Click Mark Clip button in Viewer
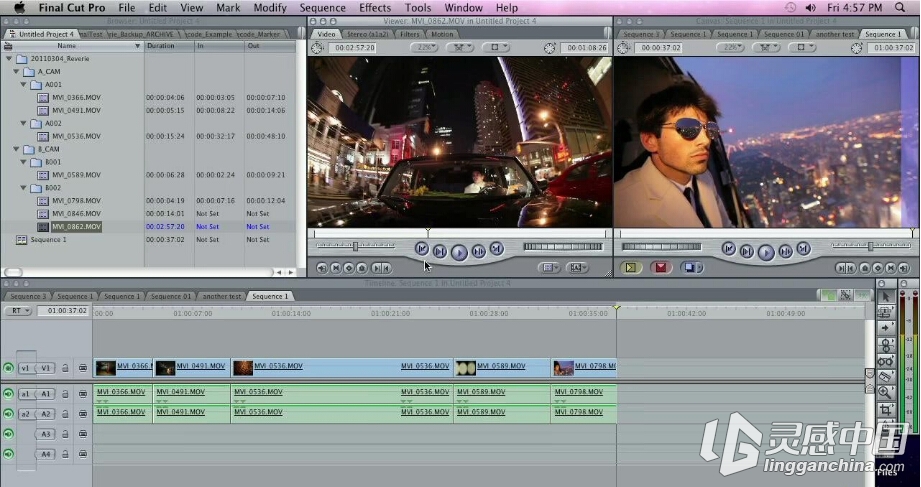The image size is (921, 487). [x=335, y=268]
